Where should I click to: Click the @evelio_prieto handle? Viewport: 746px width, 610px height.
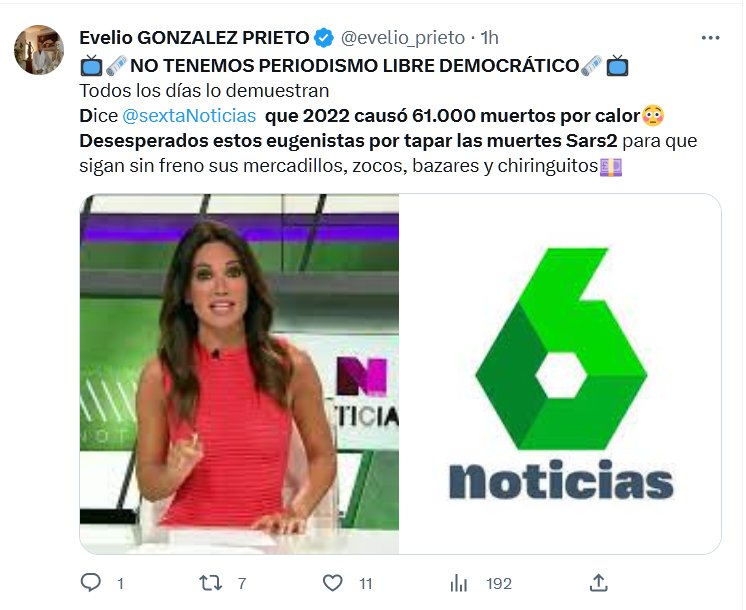(x=402, y=38)
